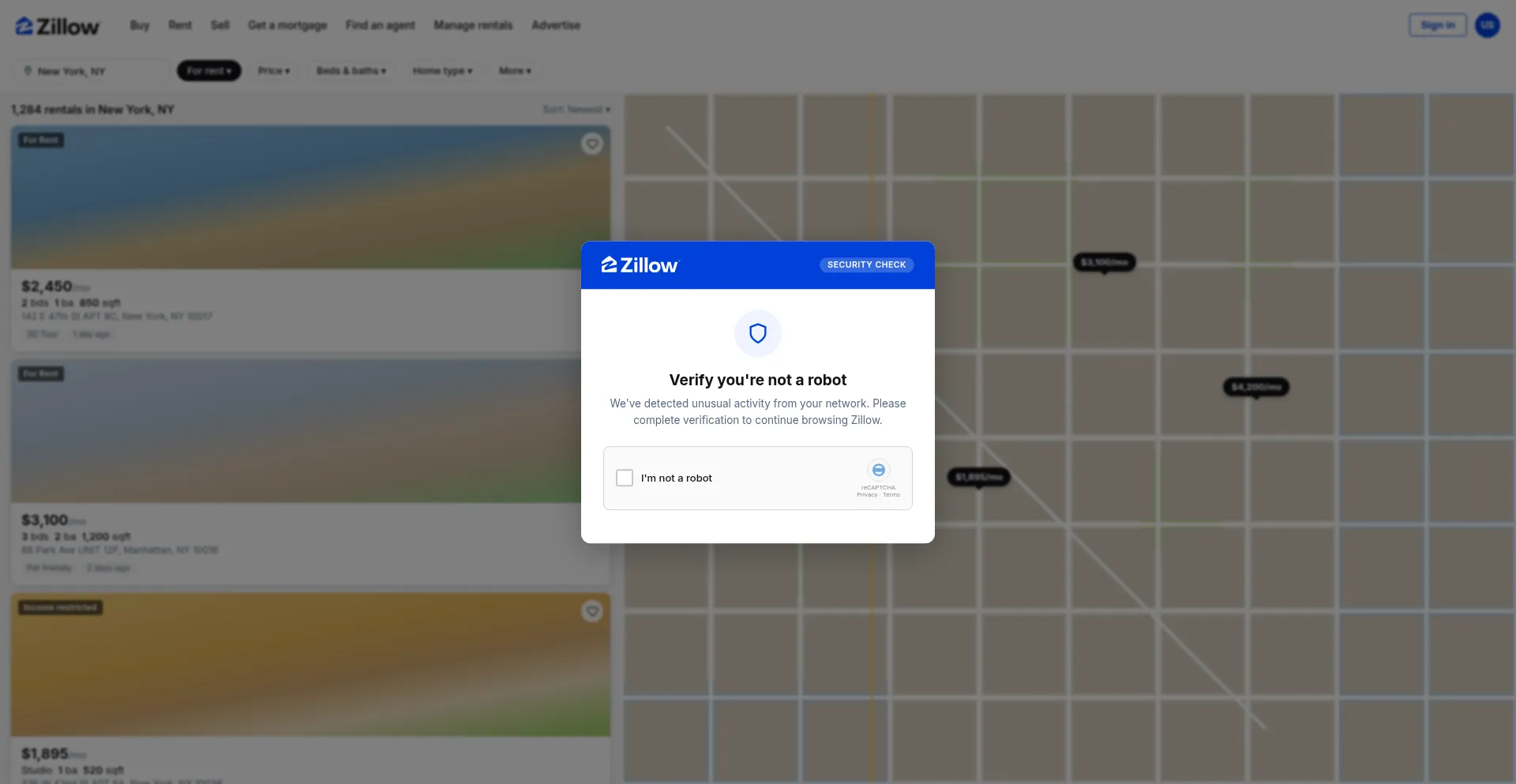Open the reCAPTCHA Terms link
This screenshot has height=784, width=1516.
[891, 495]
